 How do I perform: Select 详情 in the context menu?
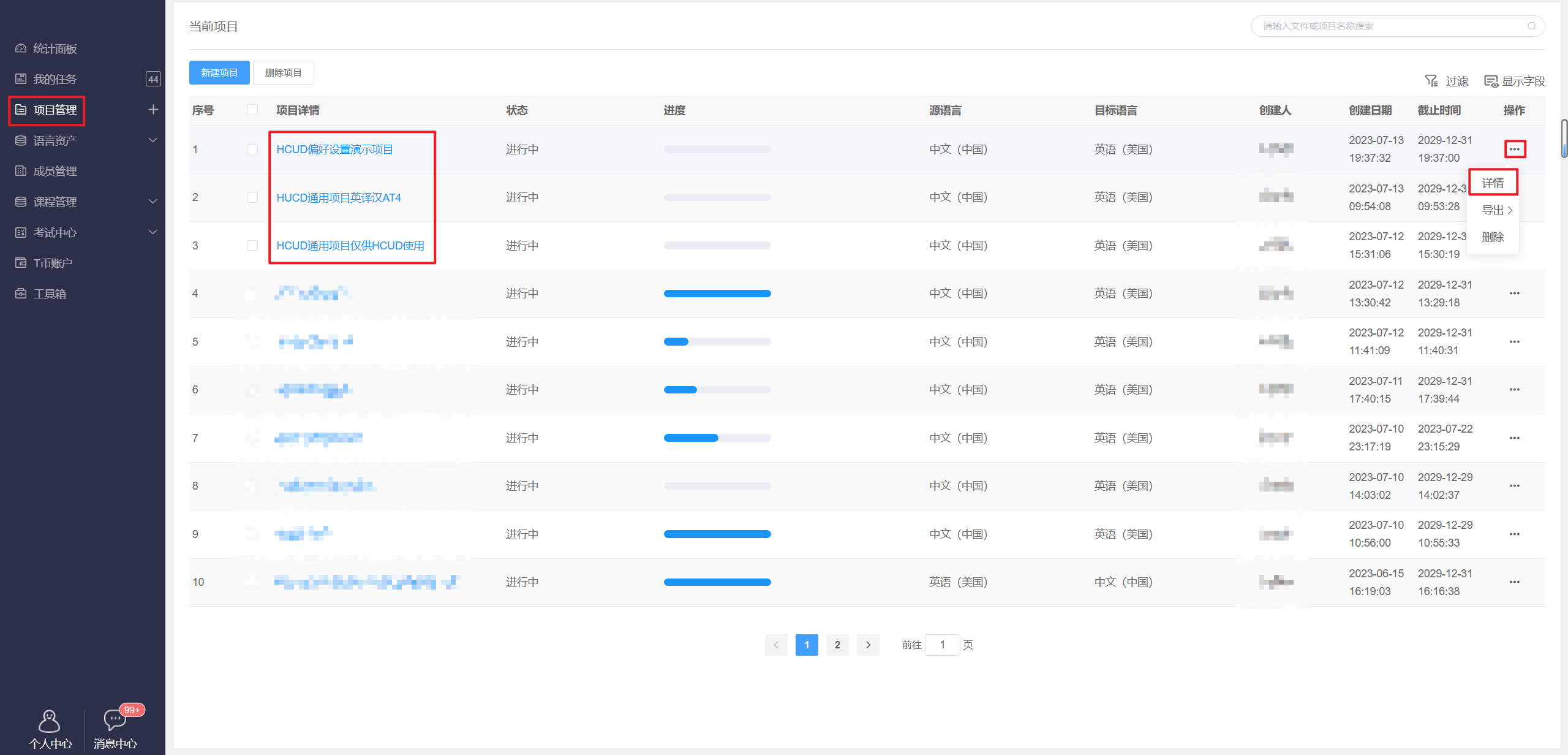pyautogui.click(x=1493, y=183)
